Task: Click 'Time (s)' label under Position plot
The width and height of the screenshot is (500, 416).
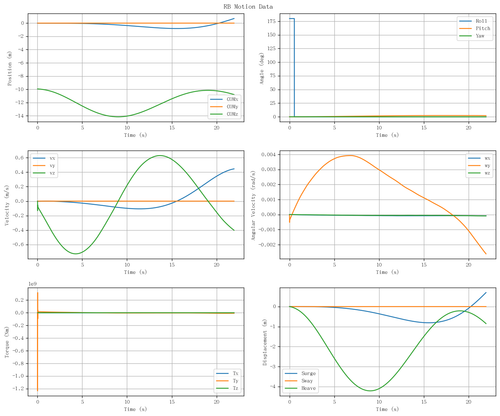Action: tap(135, 135)
